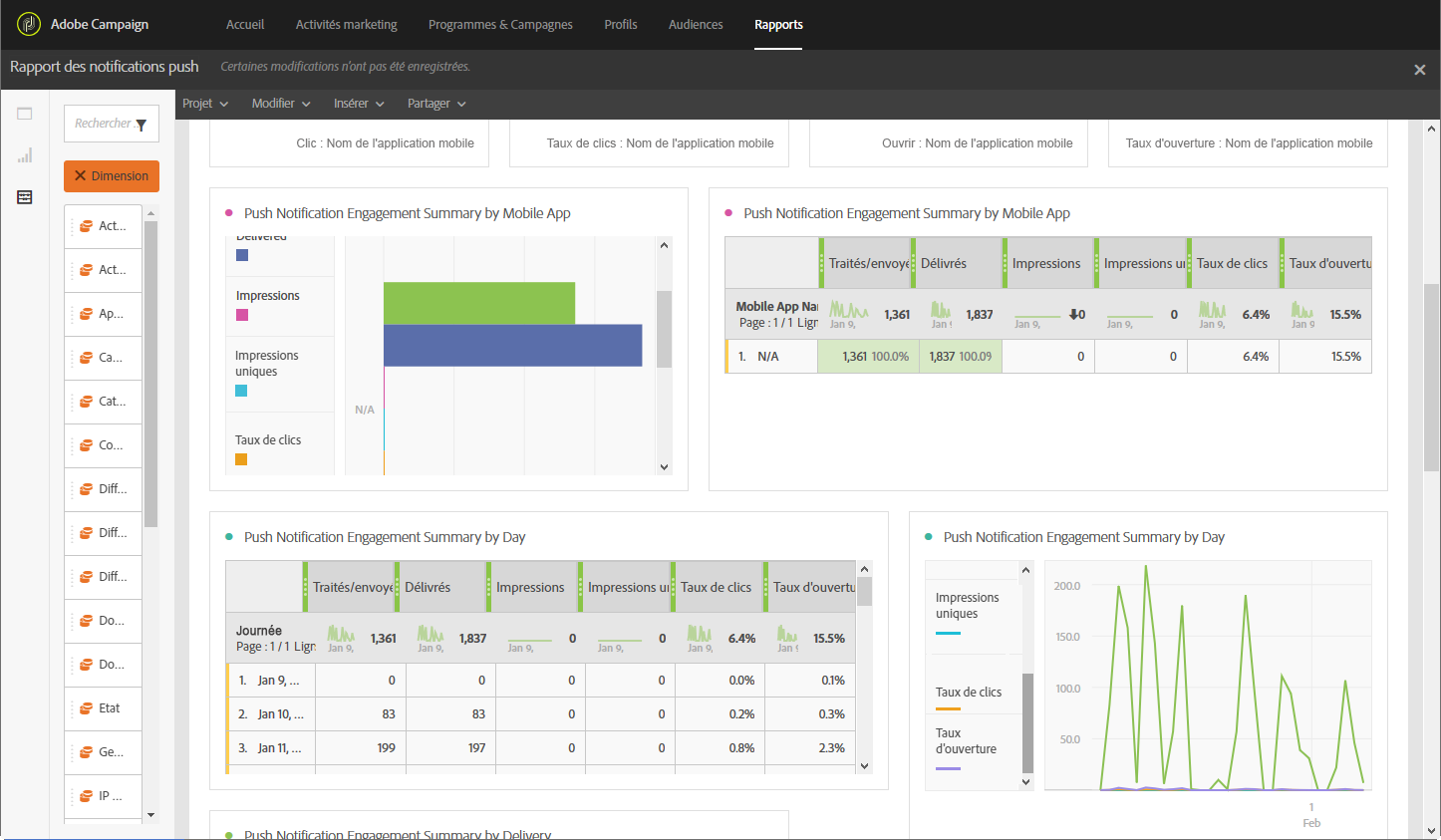Viewport: 1441px width, 840px height.
Task: Click the cyan Impressions uniques bar legend swatch
Action: [x=241, y=391]
